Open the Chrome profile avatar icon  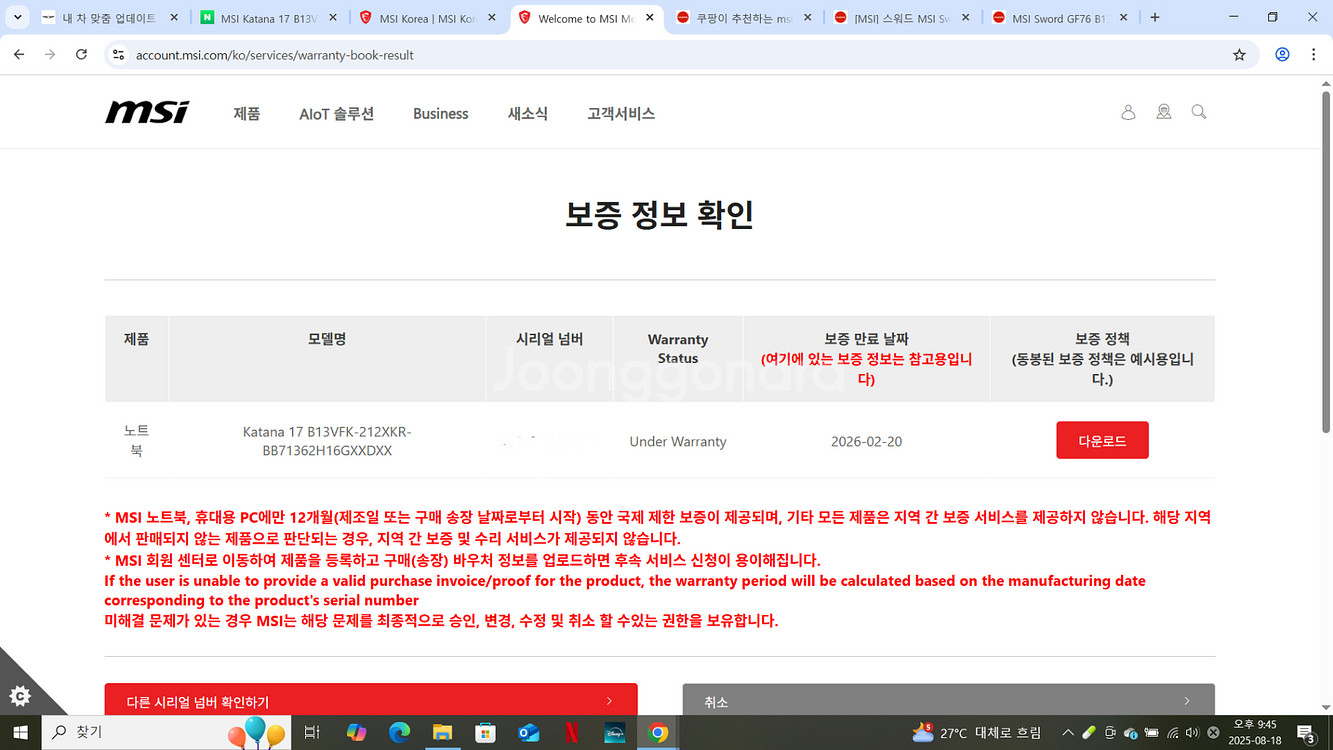(1282, 55)
